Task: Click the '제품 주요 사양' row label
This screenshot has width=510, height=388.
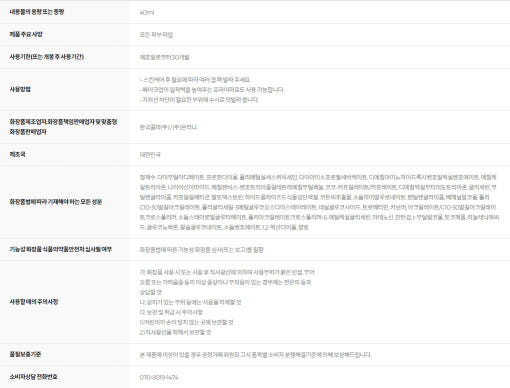Action: 26,34
